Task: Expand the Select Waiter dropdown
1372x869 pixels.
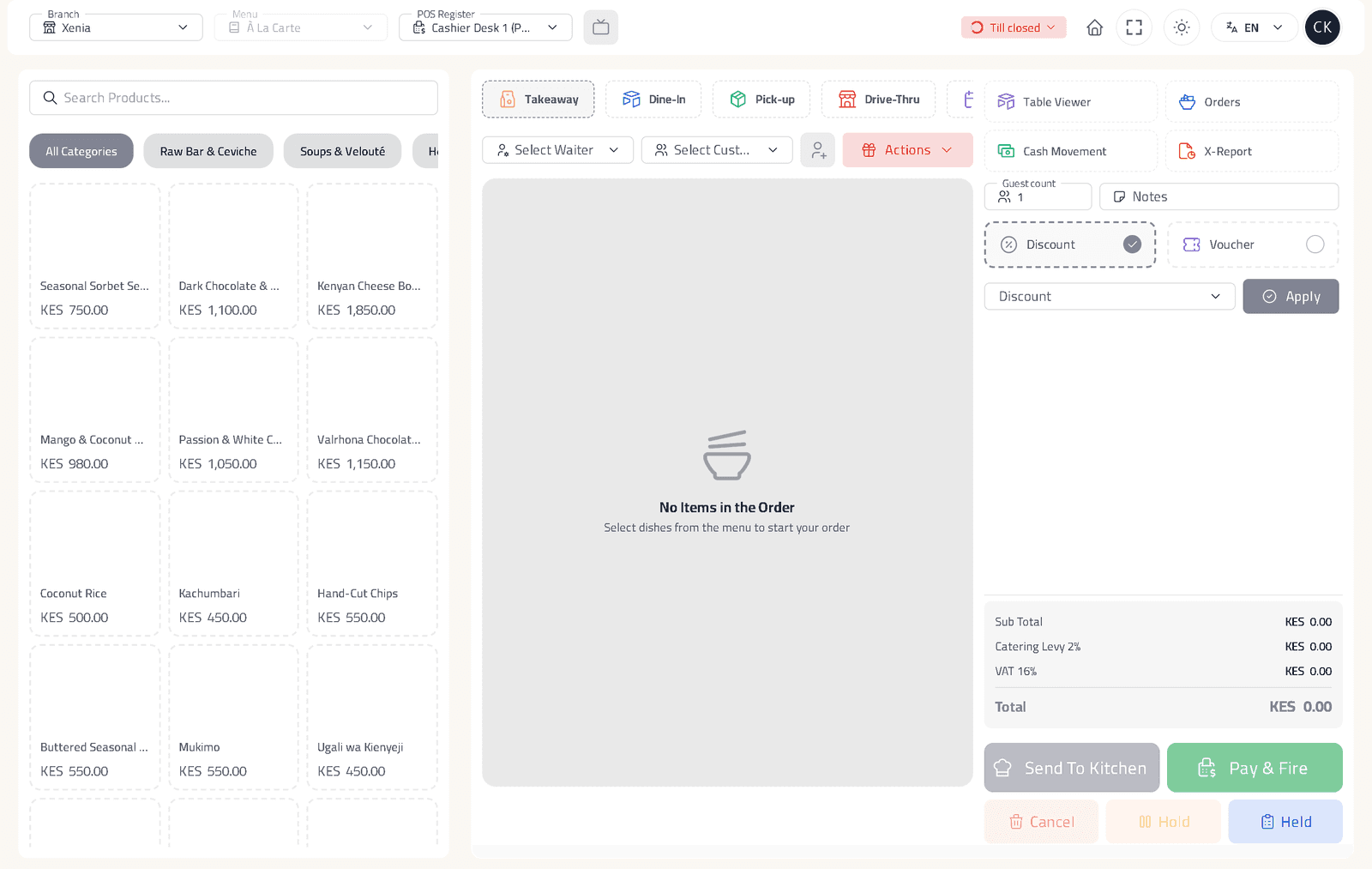Action: click(557, 150)
